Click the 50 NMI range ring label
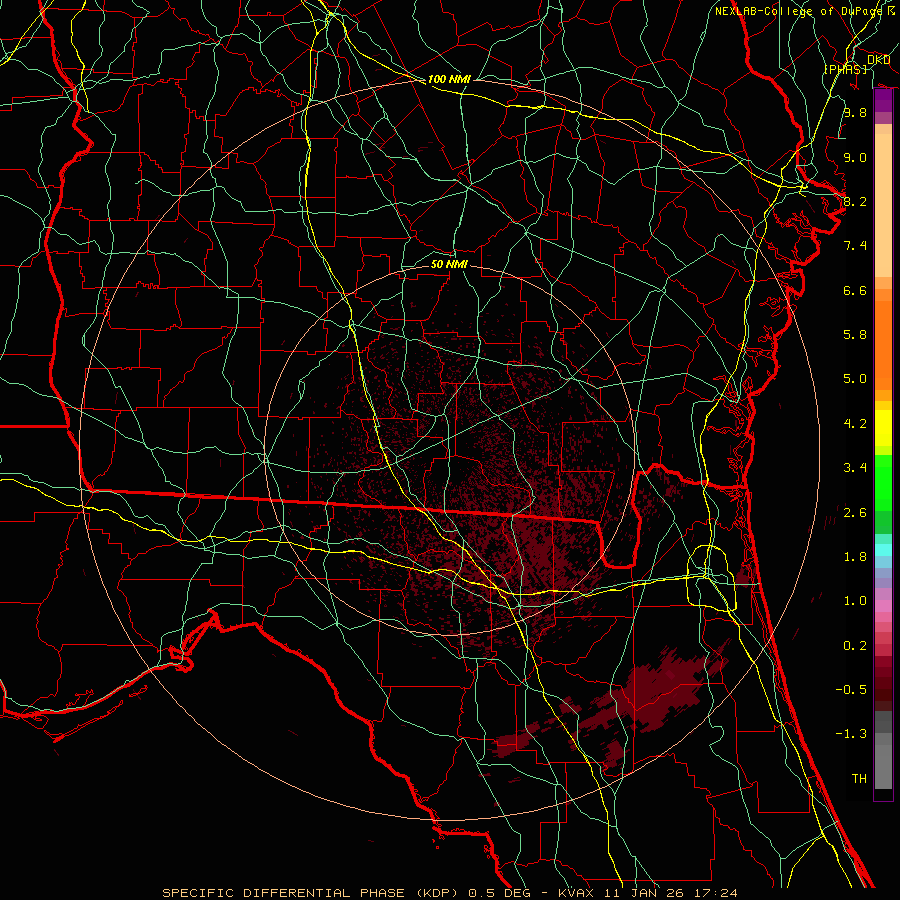The image size is (900, 900). click(x=449, y=265)
